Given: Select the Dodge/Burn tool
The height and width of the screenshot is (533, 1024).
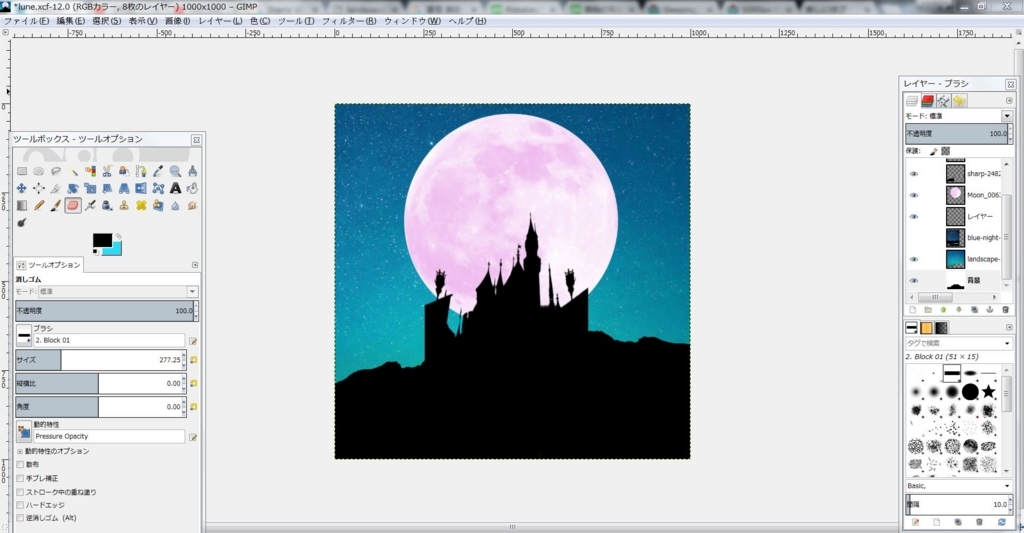Looking at the screenshot, I should (22, 222).
